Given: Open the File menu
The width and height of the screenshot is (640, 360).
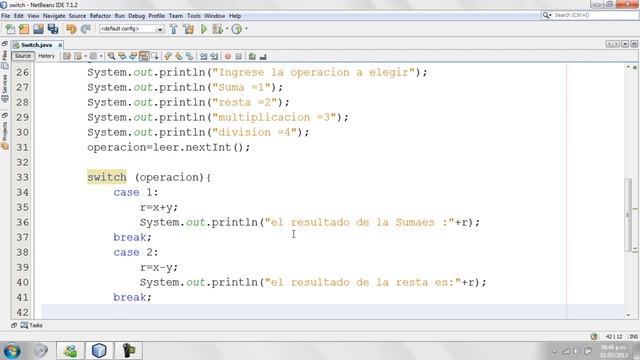Looking at the screenshot, I should point(6,16).
